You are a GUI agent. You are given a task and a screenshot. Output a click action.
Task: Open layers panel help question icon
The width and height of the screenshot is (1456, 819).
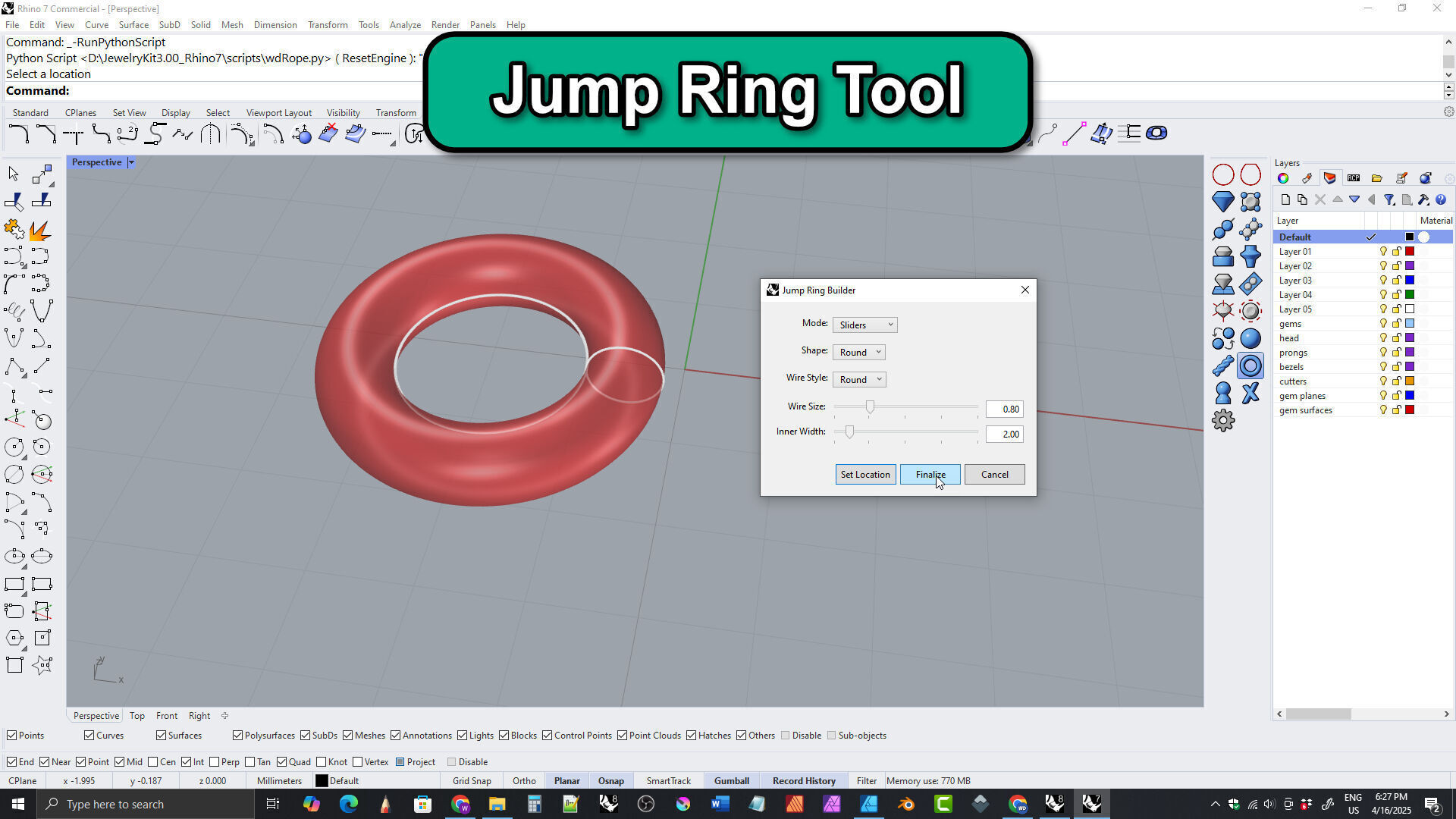(1441, 200)
